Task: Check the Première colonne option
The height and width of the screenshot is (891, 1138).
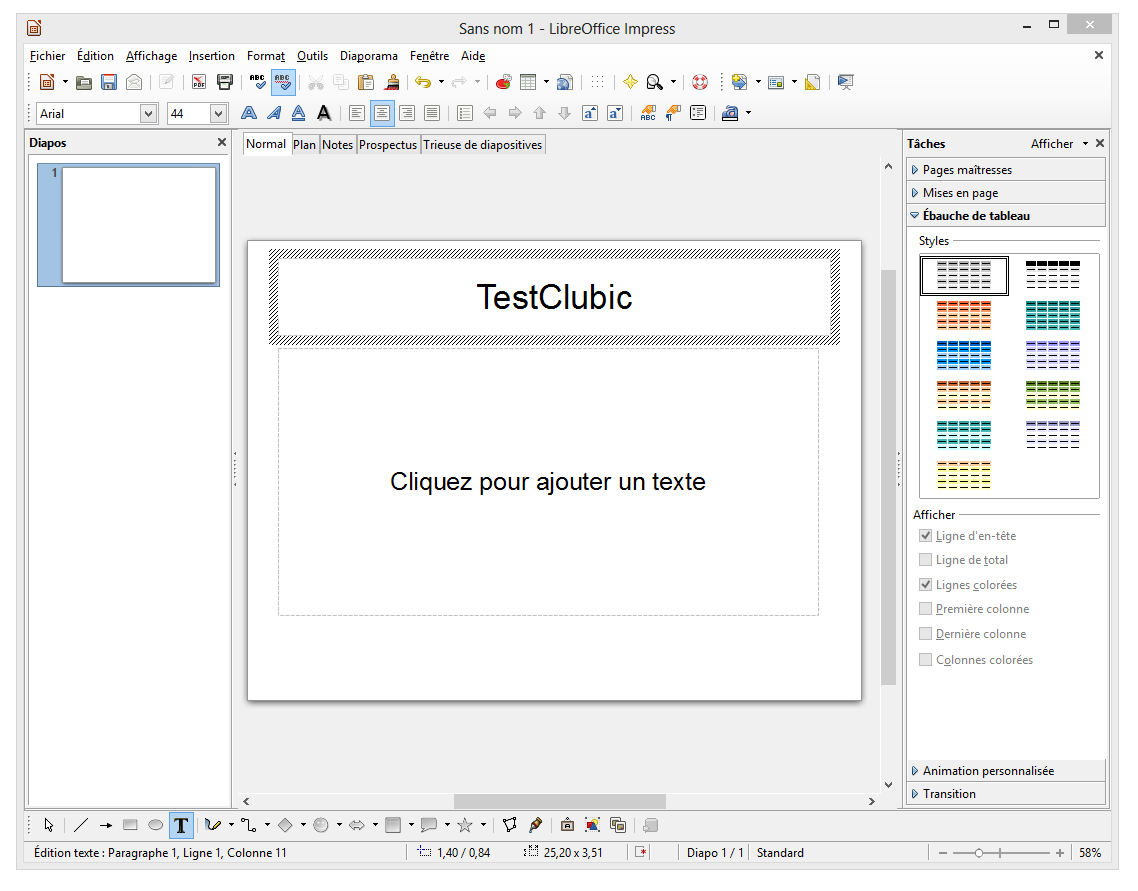Action: (x=925, y=608)
